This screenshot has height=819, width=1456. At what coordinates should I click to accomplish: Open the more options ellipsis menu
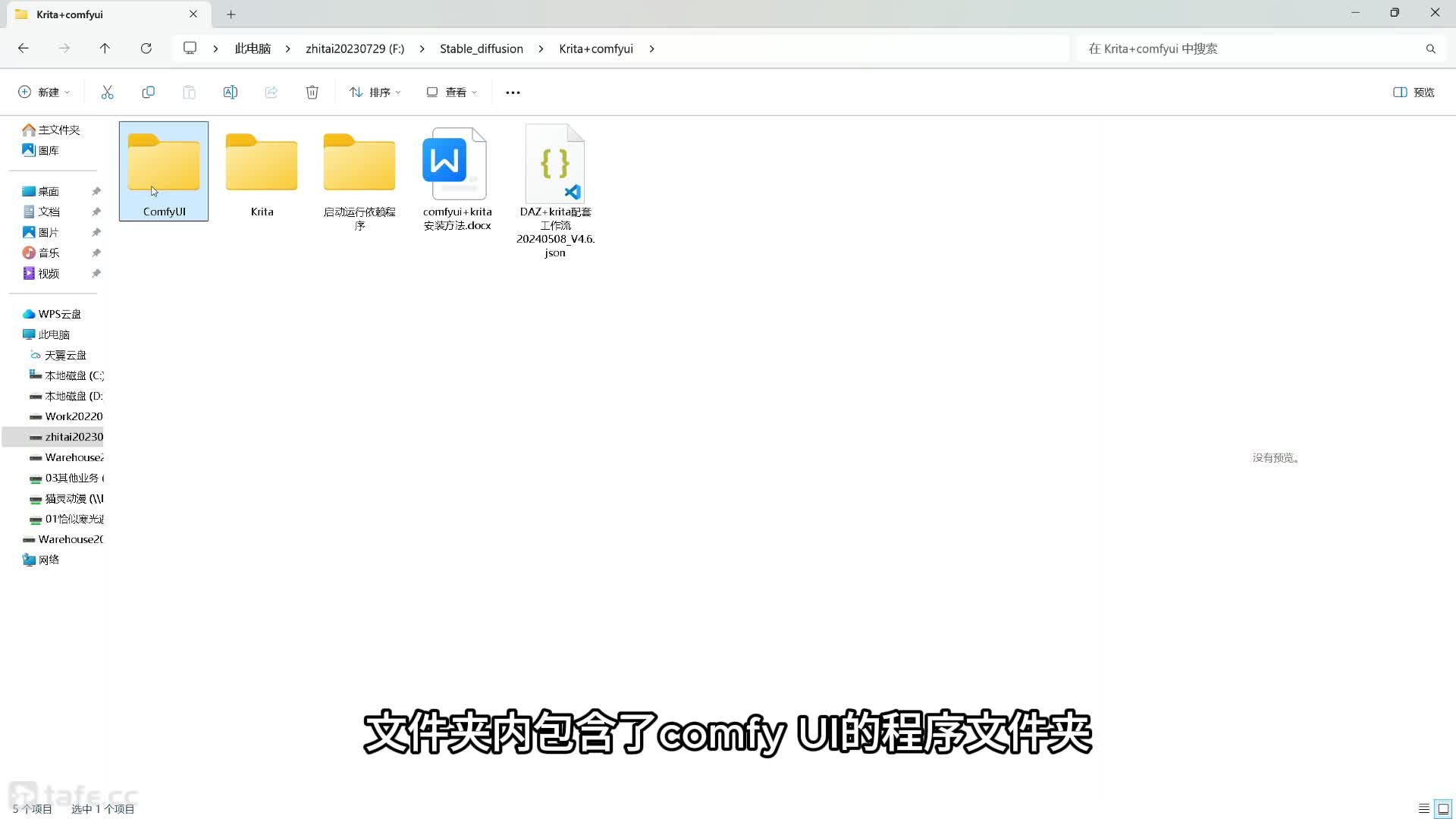click(x=513, y=92)
